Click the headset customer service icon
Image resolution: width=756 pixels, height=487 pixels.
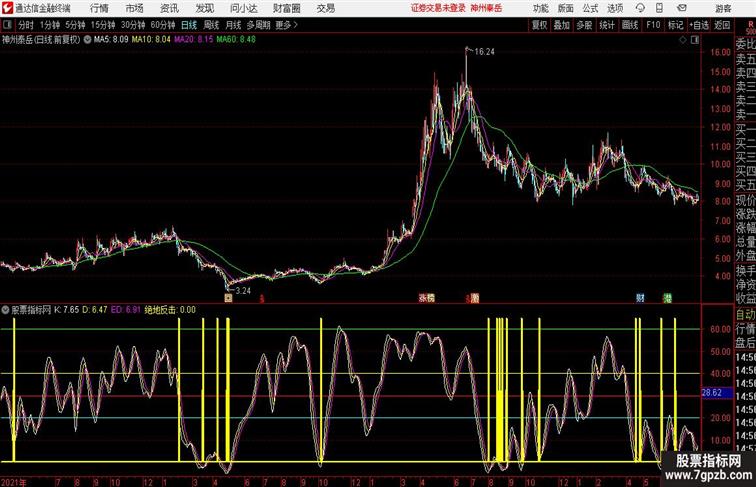(x=640, y=8)
